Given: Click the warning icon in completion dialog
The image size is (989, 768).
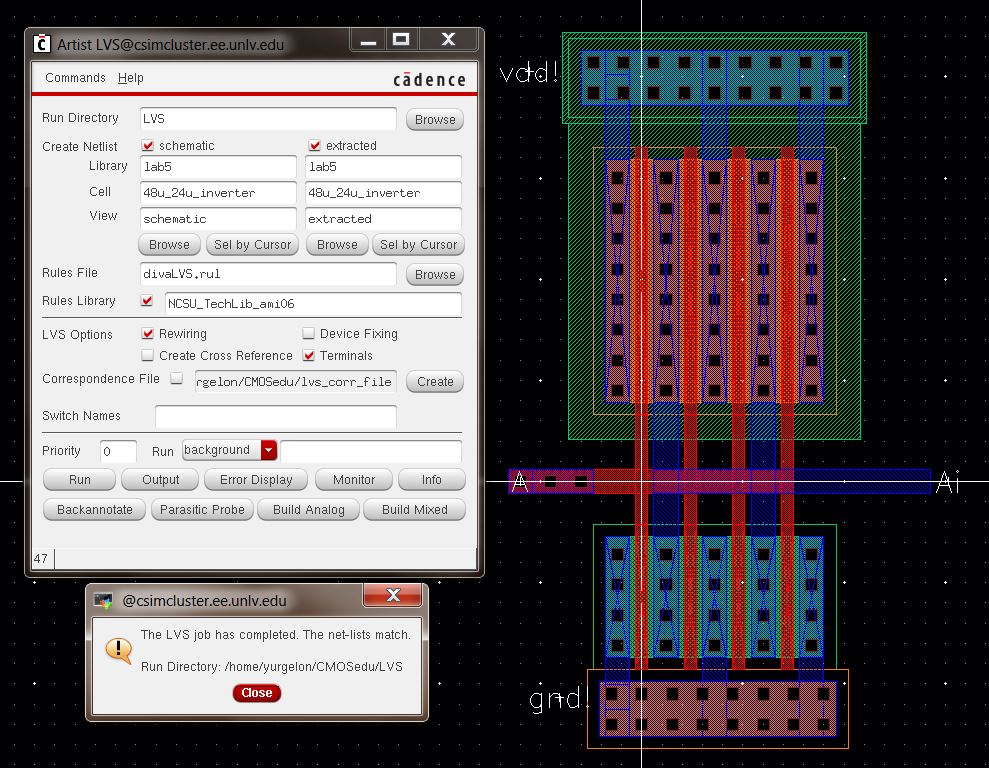Looking at the screenshot, I should (118, 651).
